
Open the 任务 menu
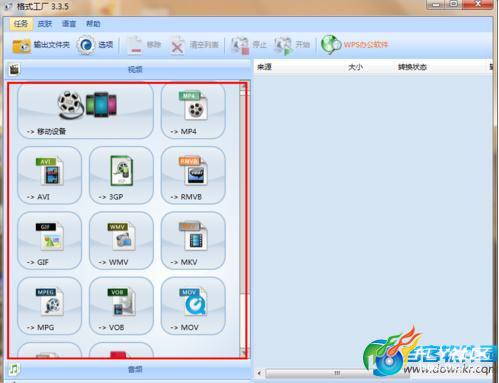coord(21,24)
